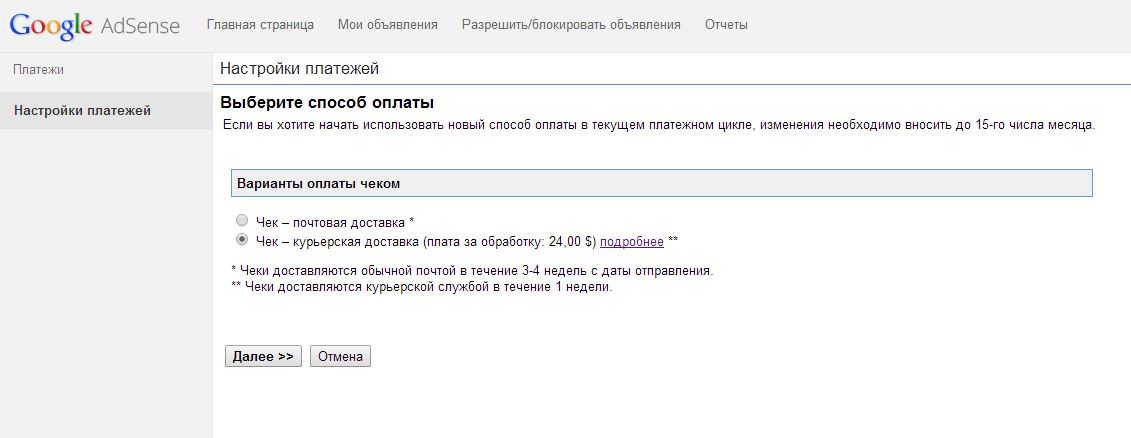Click the Выберите способ оплаты heading
The image size is (1131, 438).
[327, 102]
